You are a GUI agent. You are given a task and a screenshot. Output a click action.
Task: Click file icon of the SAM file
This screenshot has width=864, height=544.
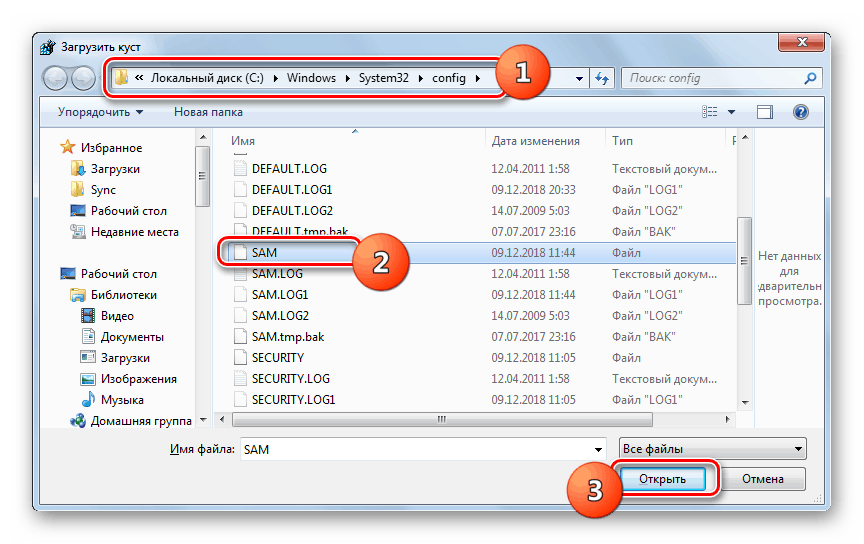[x=240, y=252]
